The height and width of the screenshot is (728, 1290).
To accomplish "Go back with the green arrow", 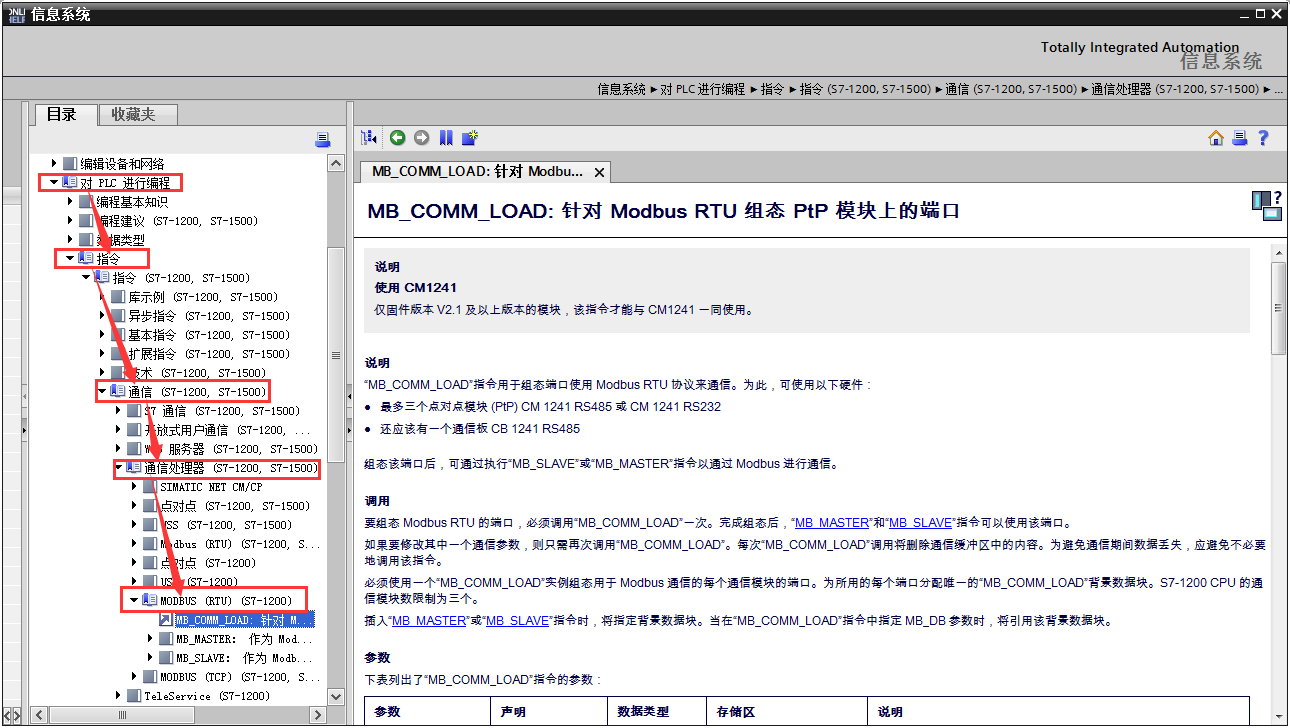I will point(397,137).
